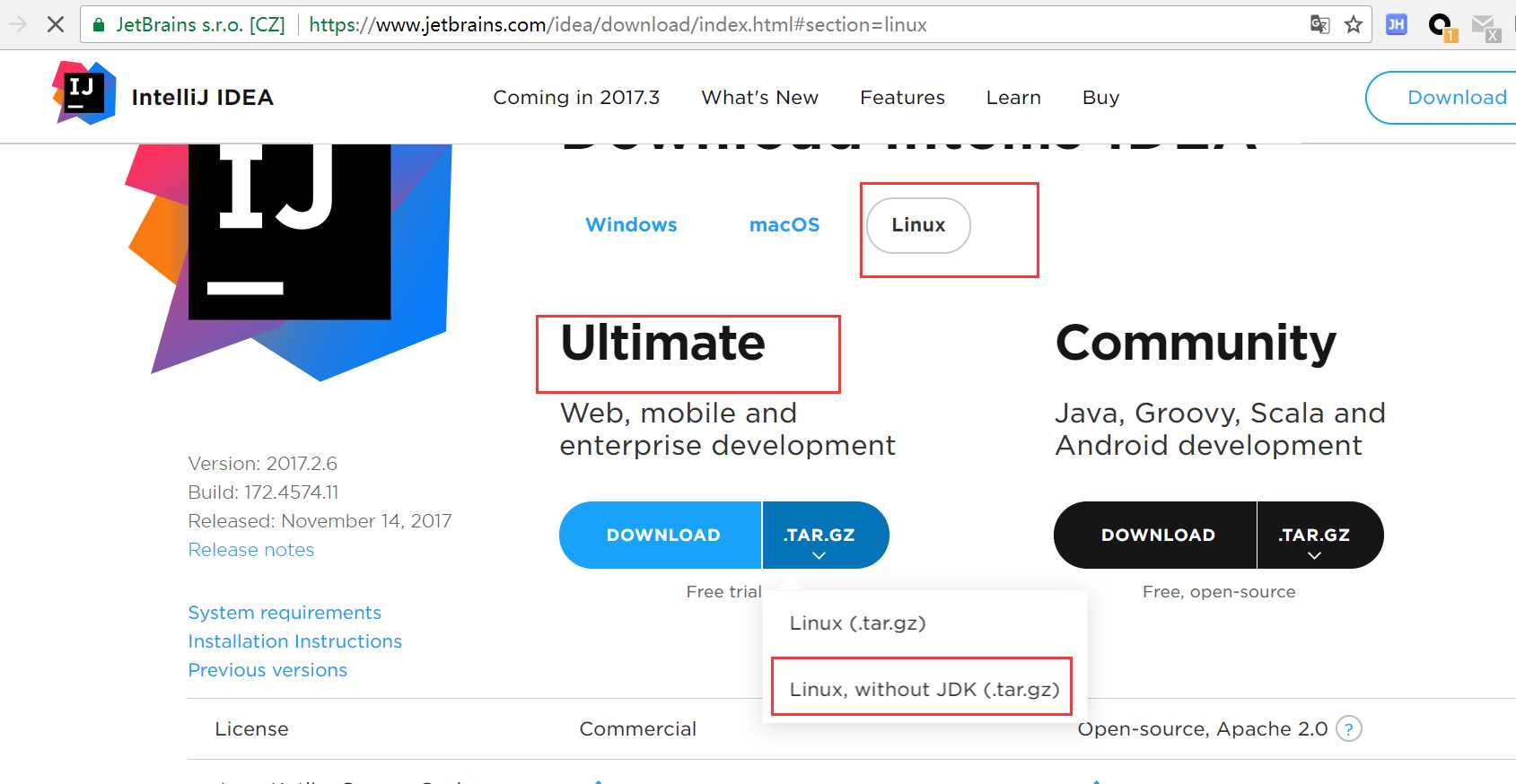This screenshot has width=1516, height=784.
Task: Stop page loading with the X button
Action: 56,24
